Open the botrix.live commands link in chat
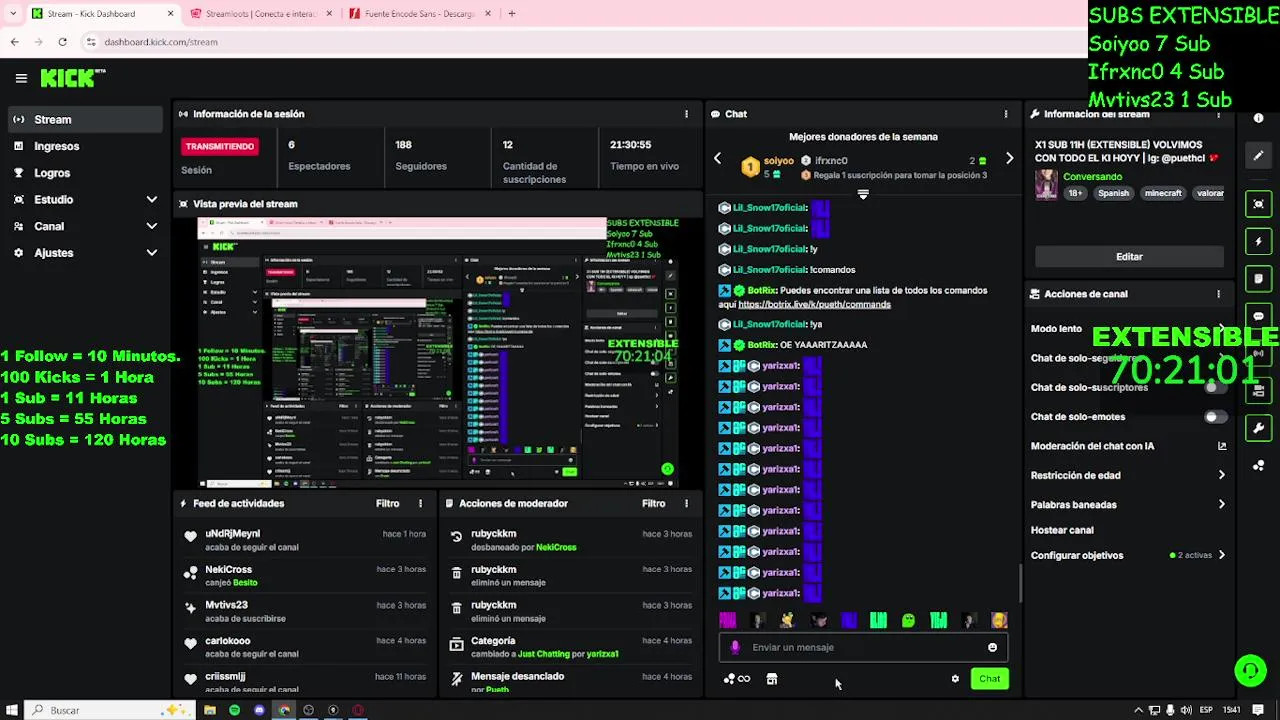 coord(814,304)
